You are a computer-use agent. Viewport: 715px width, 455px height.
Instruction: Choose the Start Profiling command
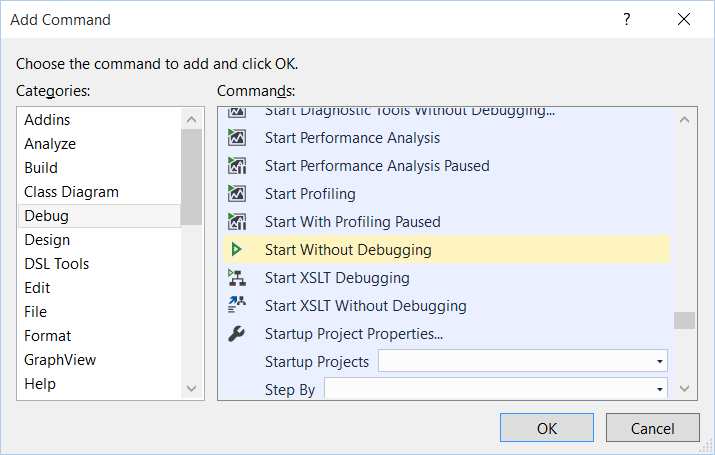click(446, 194)
